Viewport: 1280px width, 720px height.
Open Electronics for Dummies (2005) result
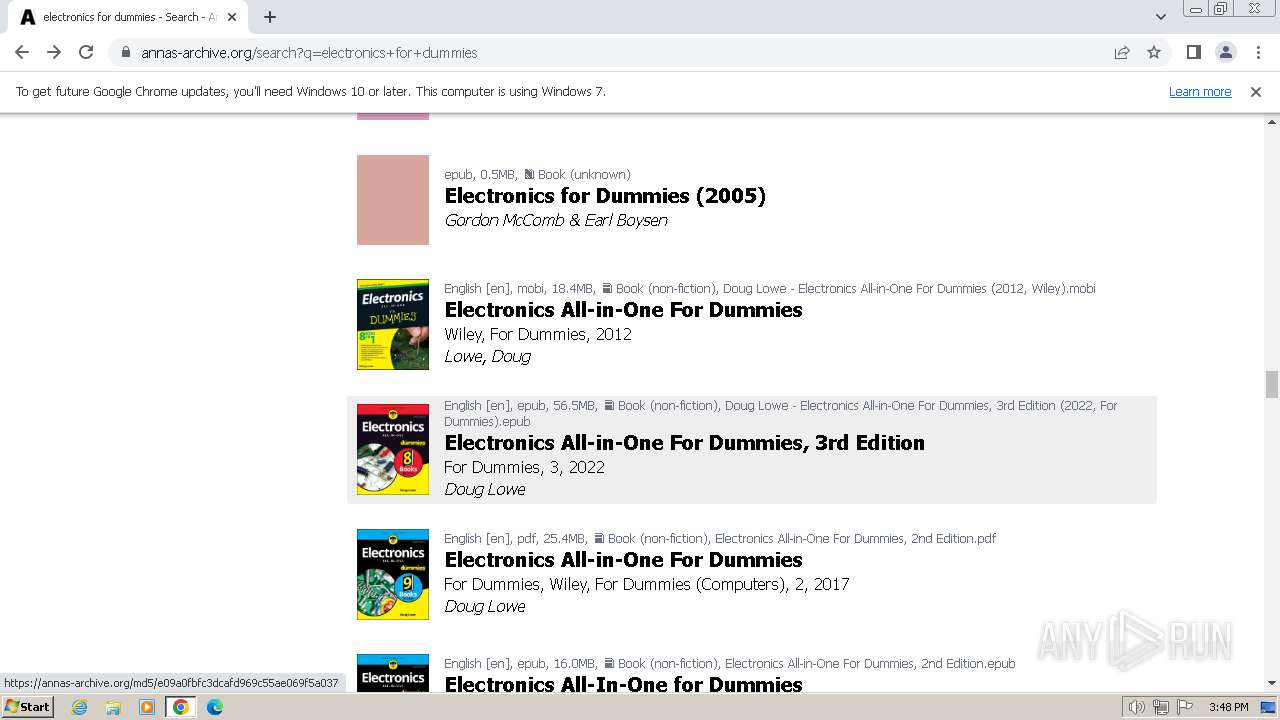pos(605,196)
